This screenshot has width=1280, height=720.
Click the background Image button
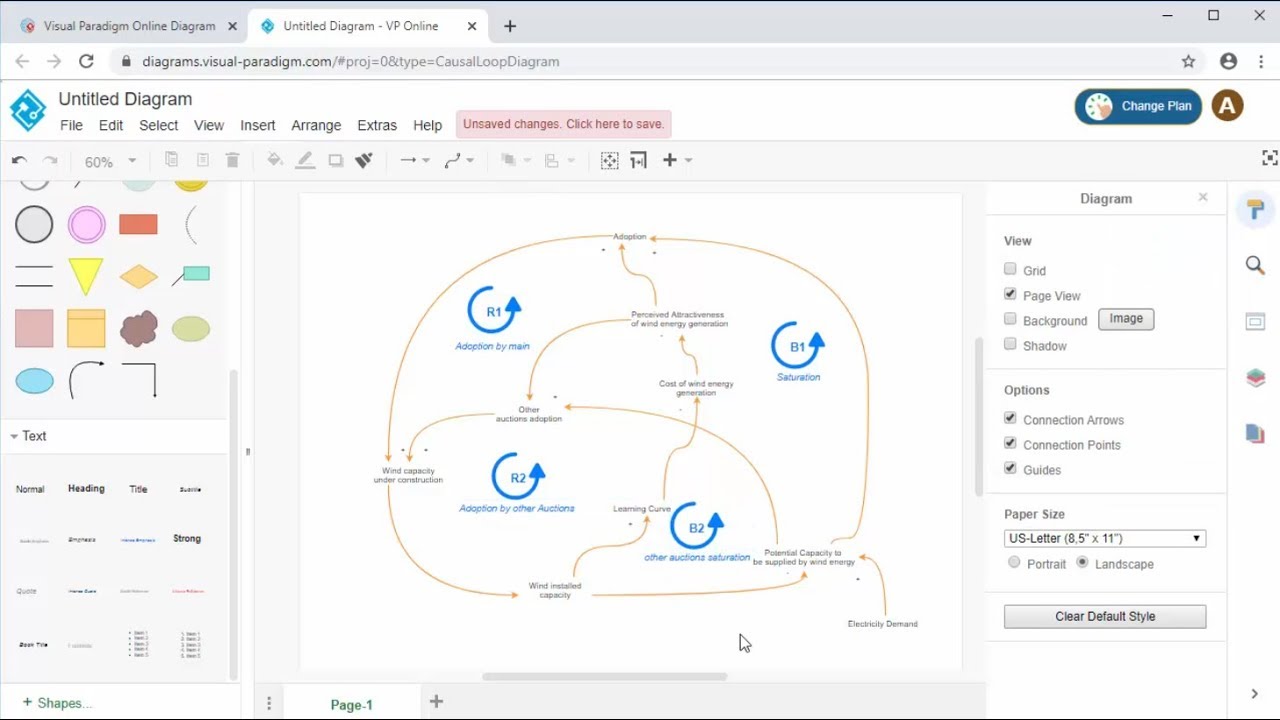pos(1126,319)
